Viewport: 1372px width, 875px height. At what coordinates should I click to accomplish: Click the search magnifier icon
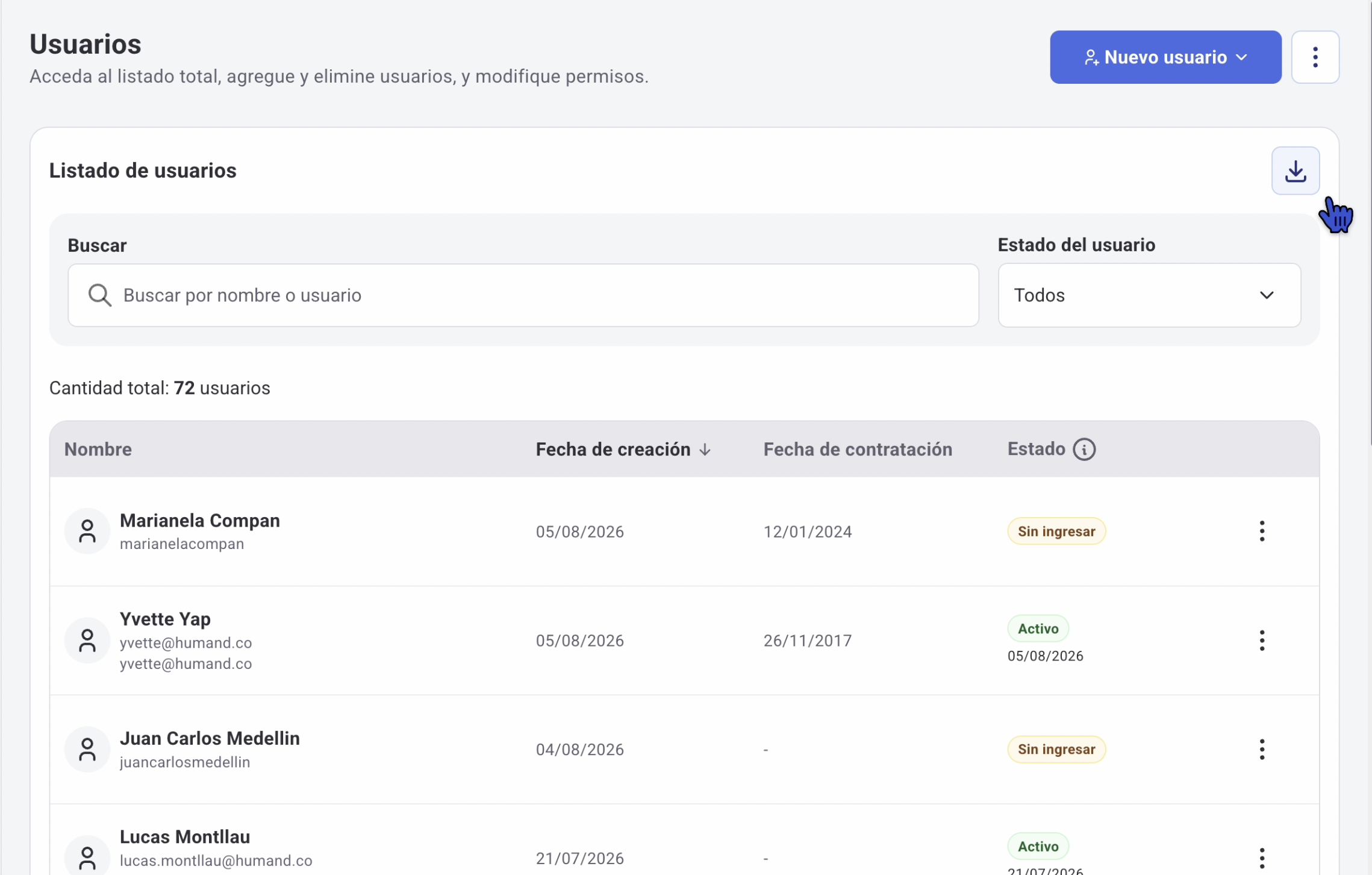(99, 295)
